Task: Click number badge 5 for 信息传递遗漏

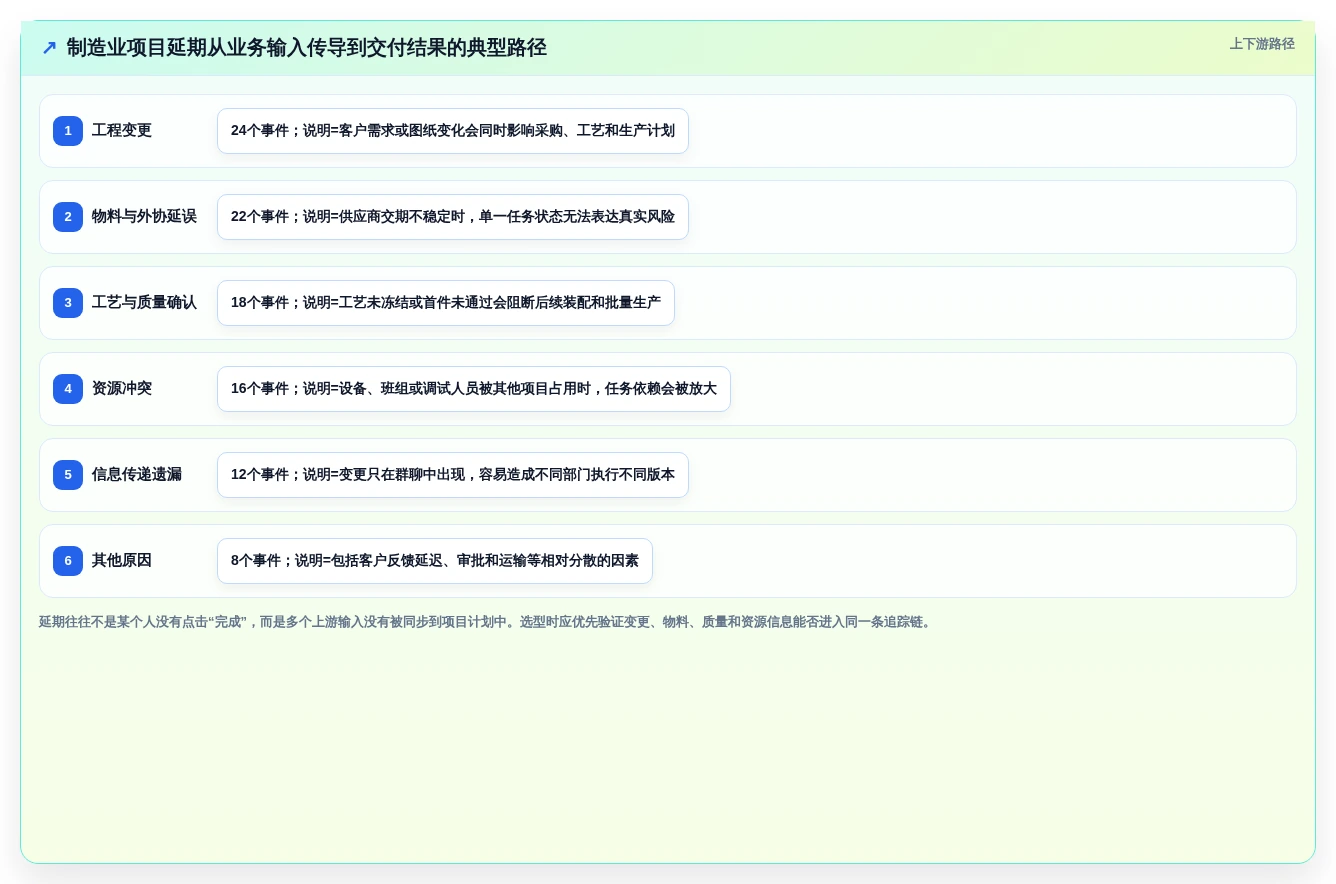Action: tap(68, 475)
